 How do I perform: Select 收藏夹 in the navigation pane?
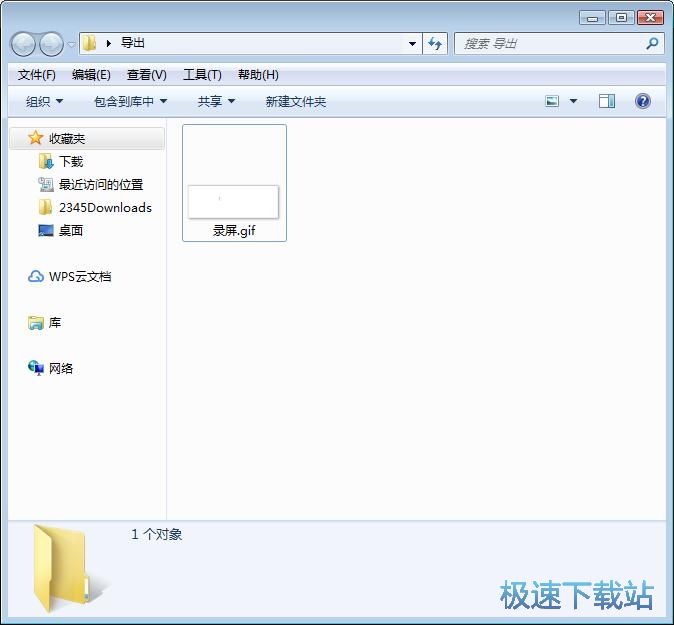click(x=87, y=138)
